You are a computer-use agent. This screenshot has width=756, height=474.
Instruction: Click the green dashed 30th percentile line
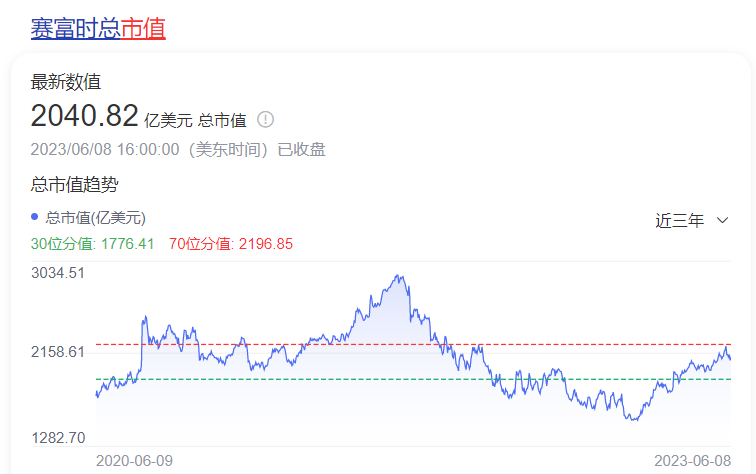pyautogui.click(x=300, y=379)
